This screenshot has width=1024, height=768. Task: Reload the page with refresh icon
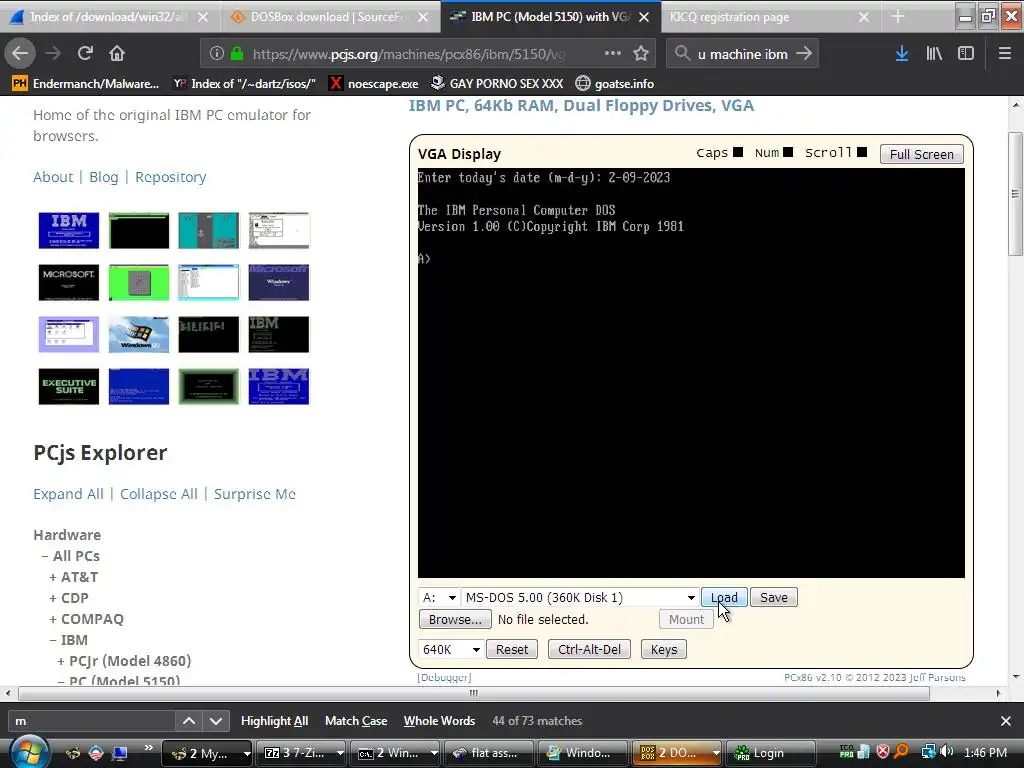85,54
